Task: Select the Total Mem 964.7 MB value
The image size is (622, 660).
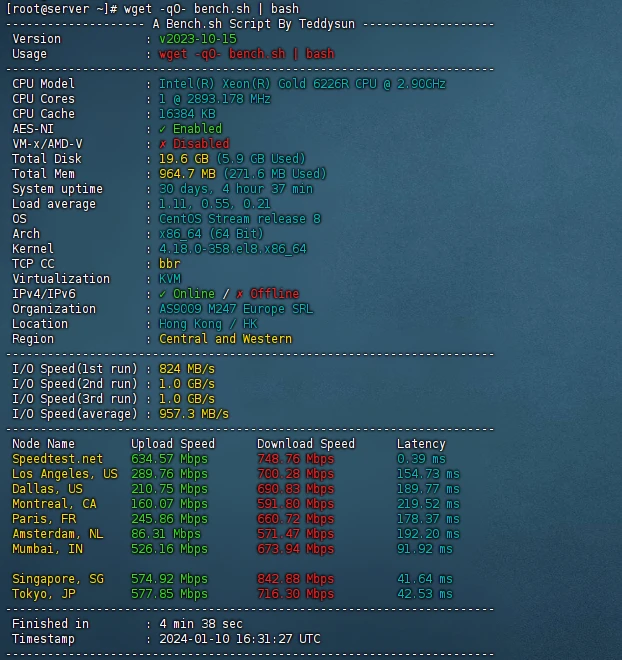Action: tap(187, 174)
